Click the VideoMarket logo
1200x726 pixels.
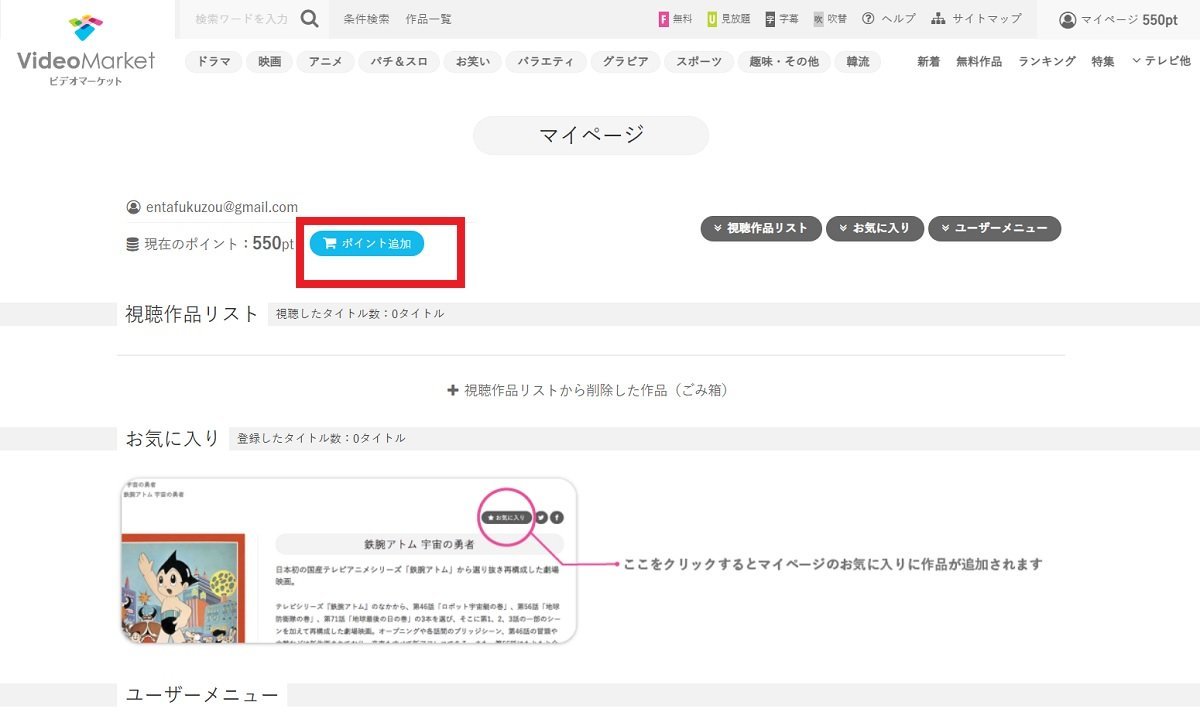point(86,48)
